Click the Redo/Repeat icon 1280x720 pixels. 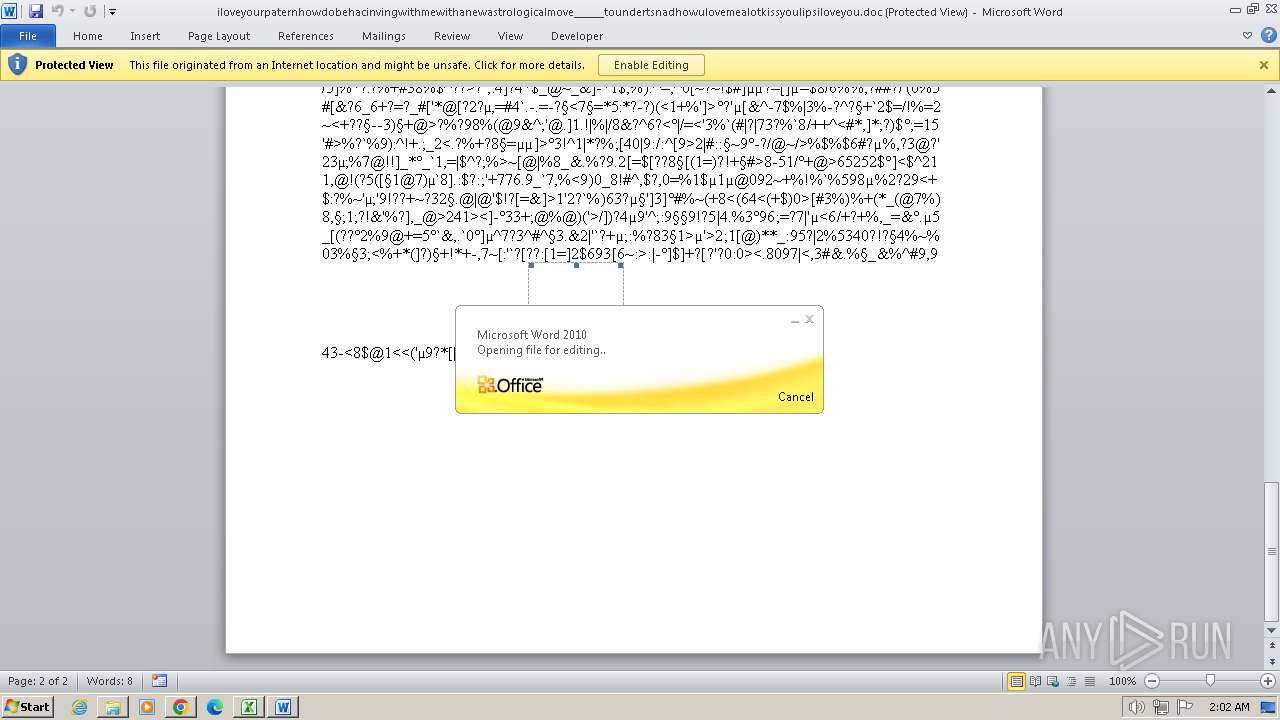pyautogui.click(x=90, y=11)
